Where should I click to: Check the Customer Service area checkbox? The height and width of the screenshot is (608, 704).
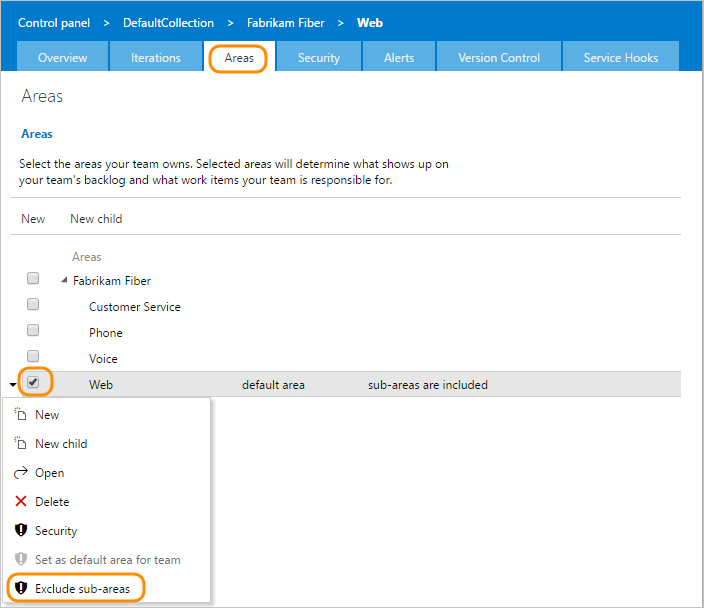(33, 304)
